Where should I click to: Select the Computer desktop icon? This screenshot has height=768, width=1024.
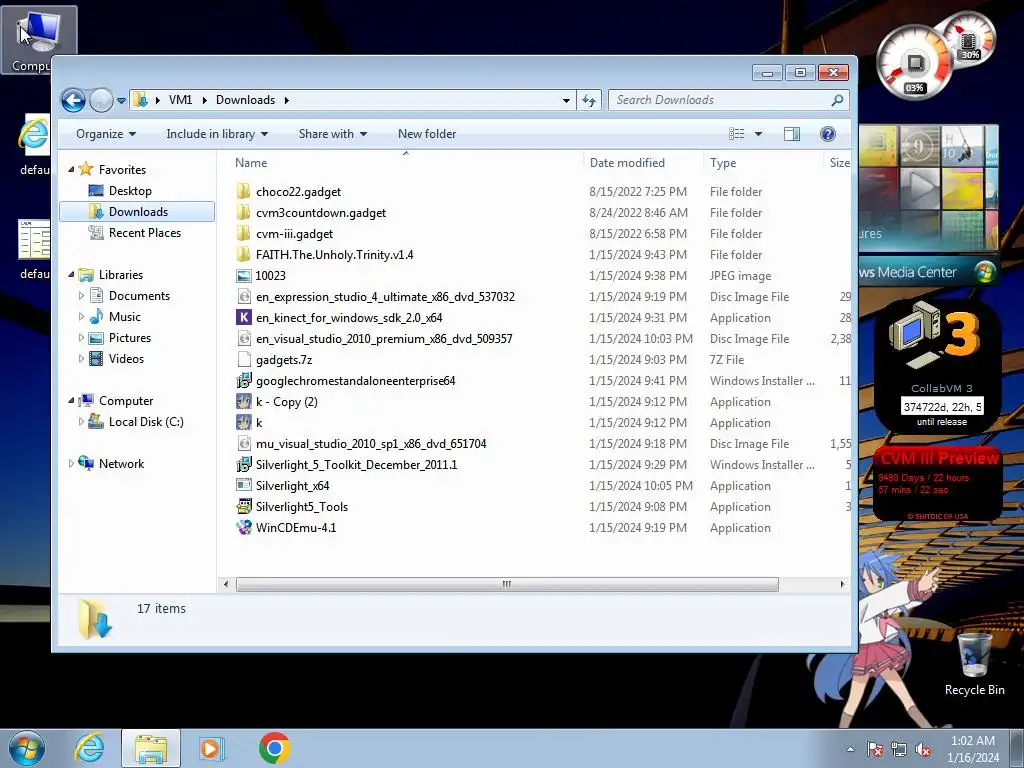point(39,39)
